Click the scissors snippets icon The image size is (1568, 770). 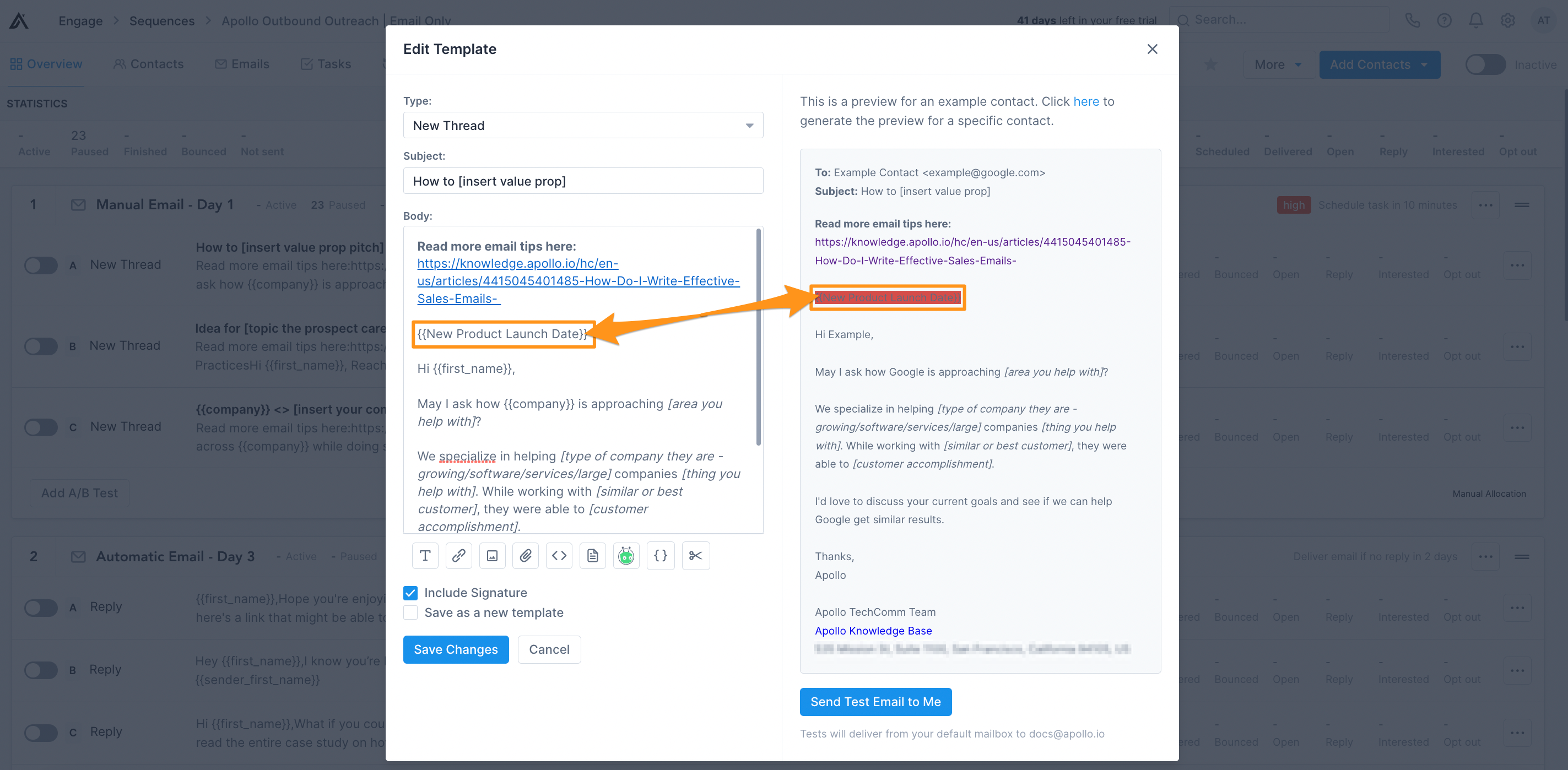(x=695, y=556)
